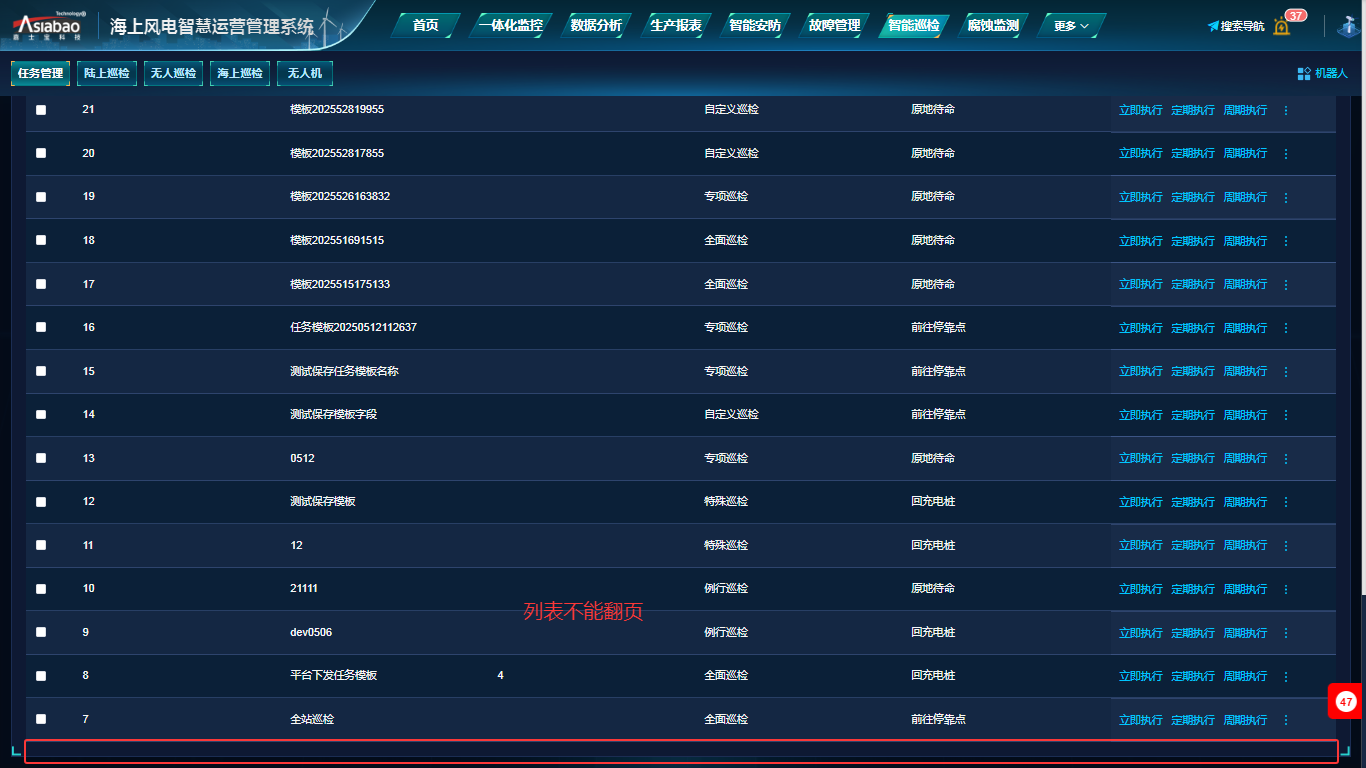
Task: Check the checkbox for row 20
Action: pyautogui.click(x=41, y=153)
